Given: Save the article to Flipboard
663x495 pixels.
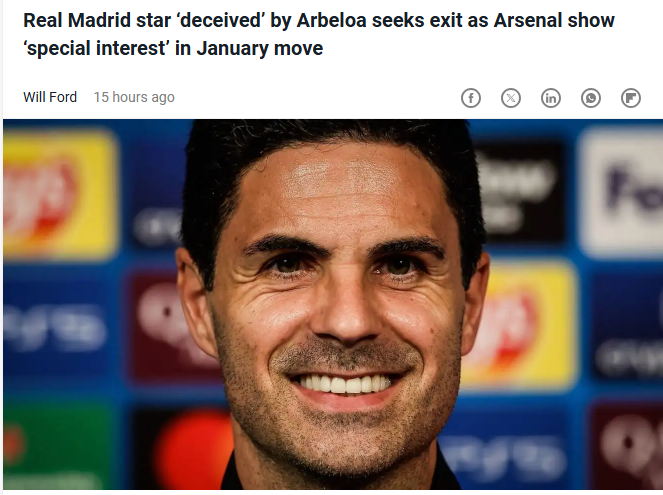Looking at the screenshot, I should click(631, 97).
